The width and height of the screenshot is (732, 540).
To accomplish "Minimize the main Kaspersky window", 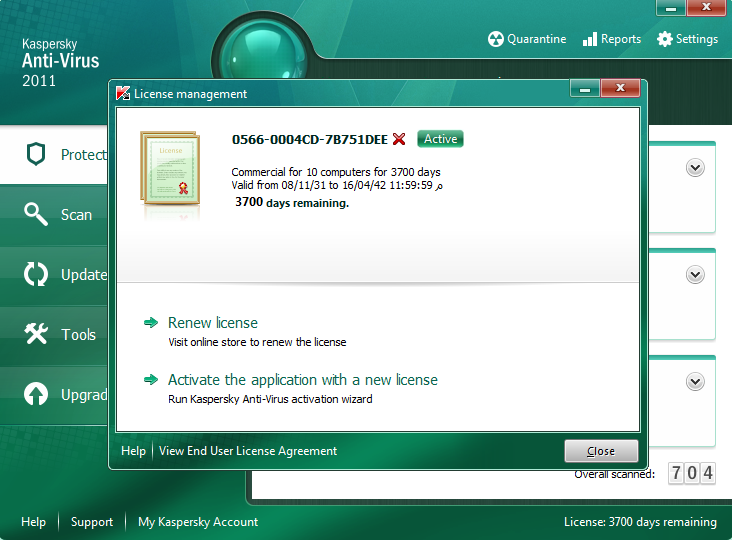I will click(x=671, y=8).
